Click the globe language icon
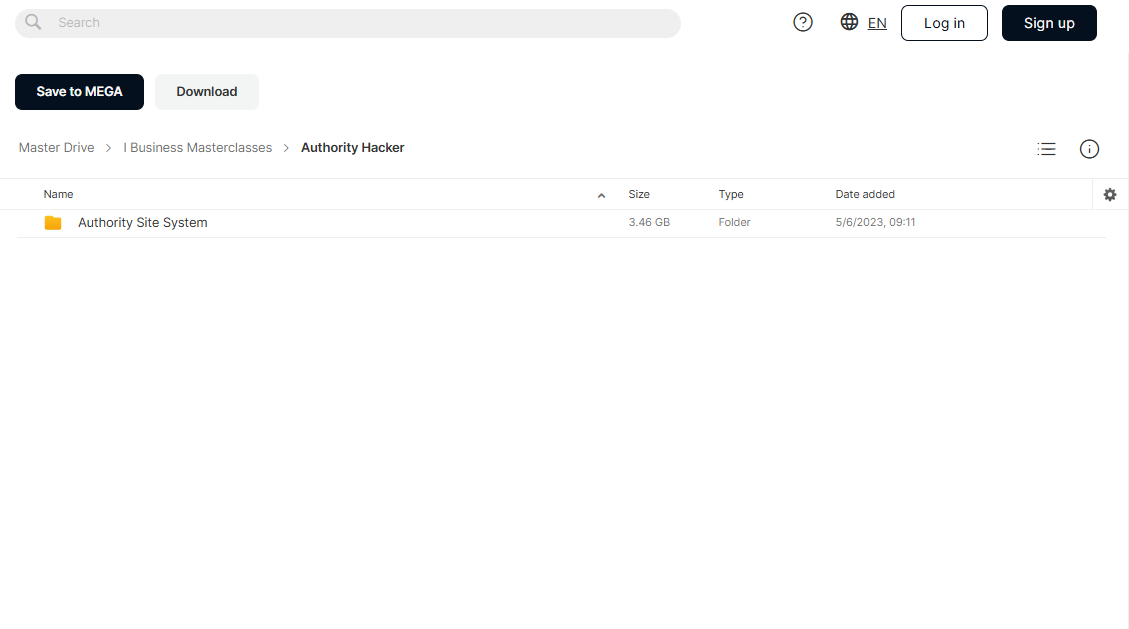The width and height of the screenshot is (1129, 629). click(849, 22)
